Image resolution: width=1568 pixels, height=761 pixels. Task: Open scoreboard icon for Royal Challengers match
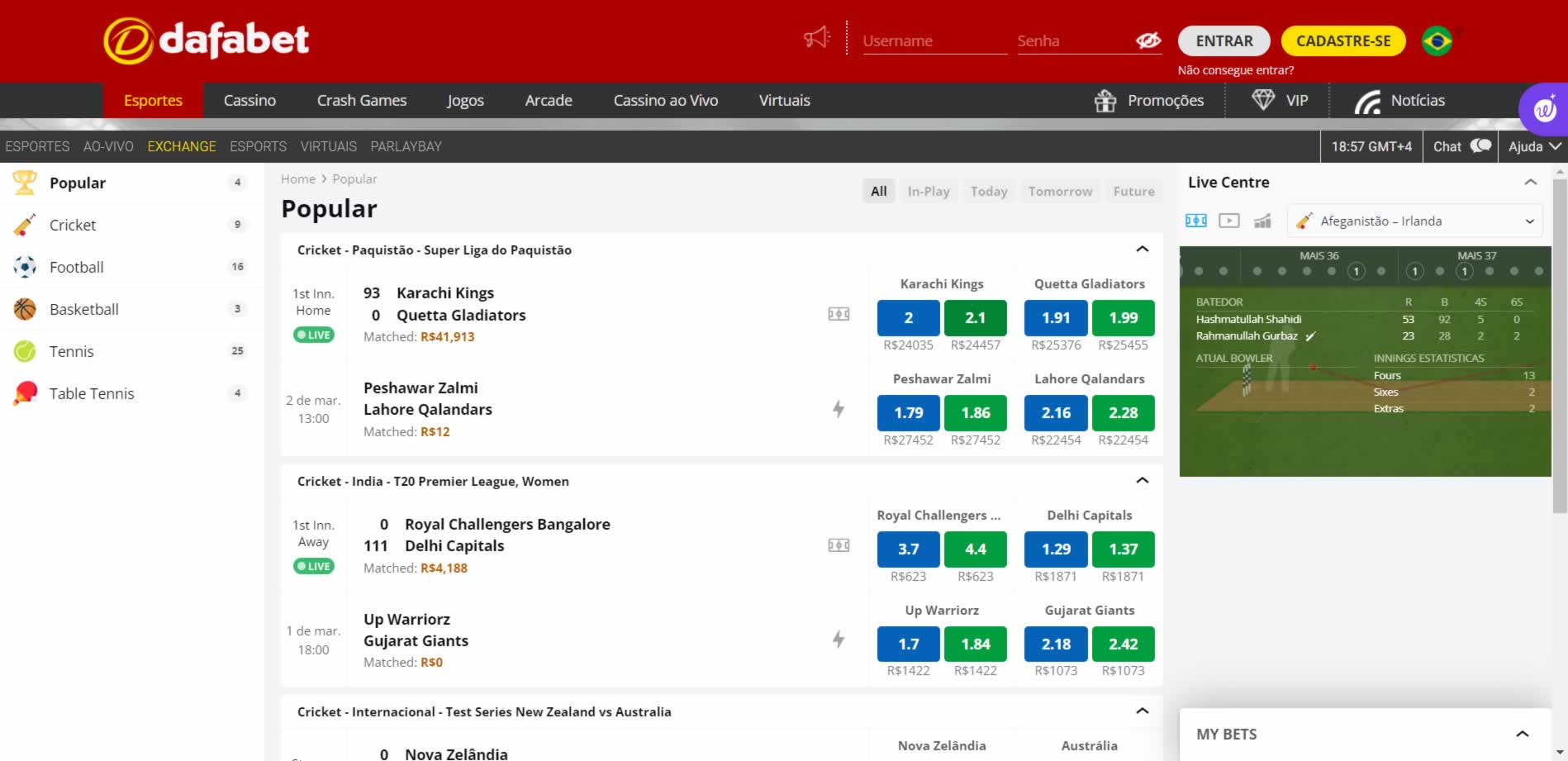pos(839,545)
